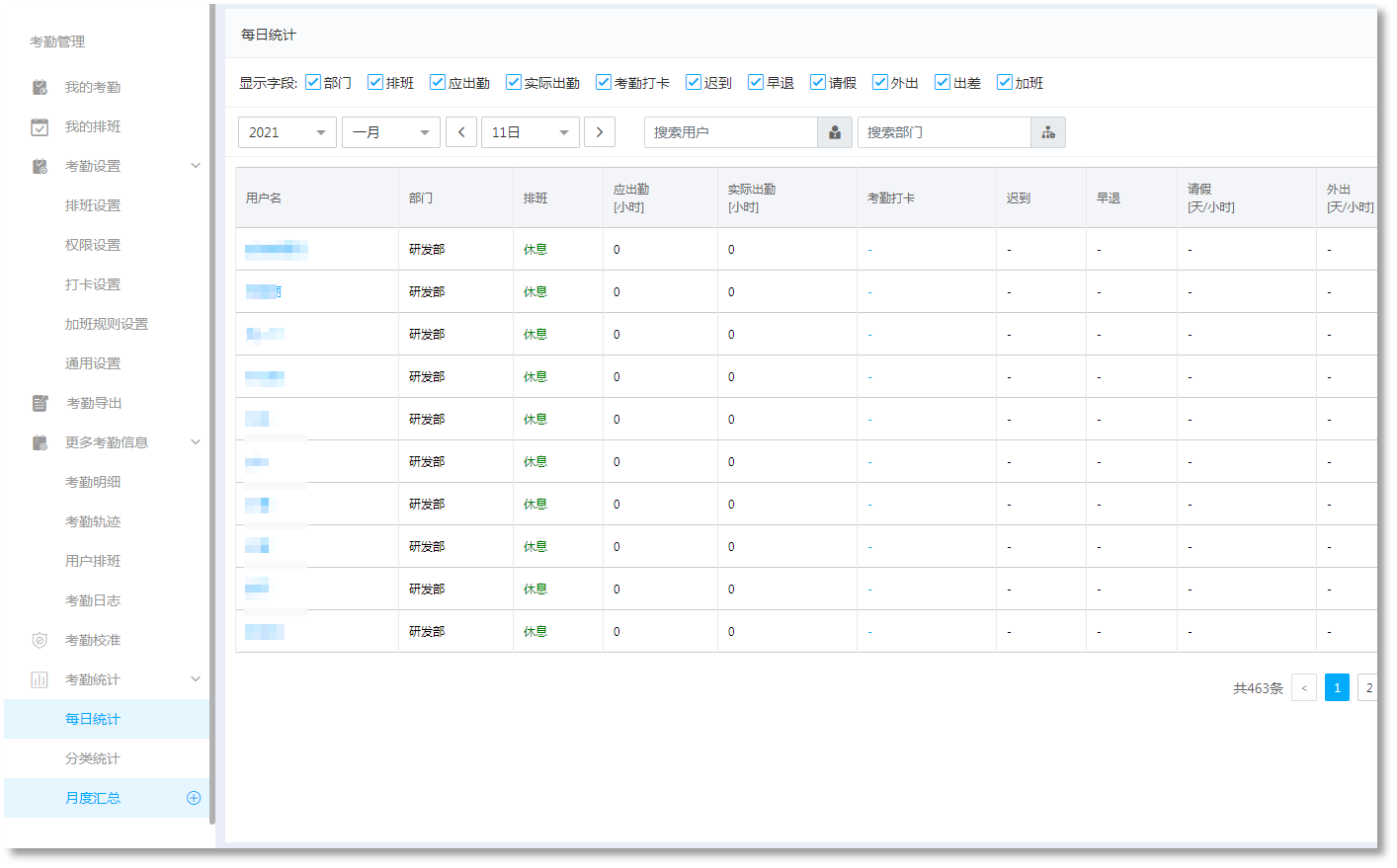Click the plus icon beside 月度汇总

pos(194,798)
